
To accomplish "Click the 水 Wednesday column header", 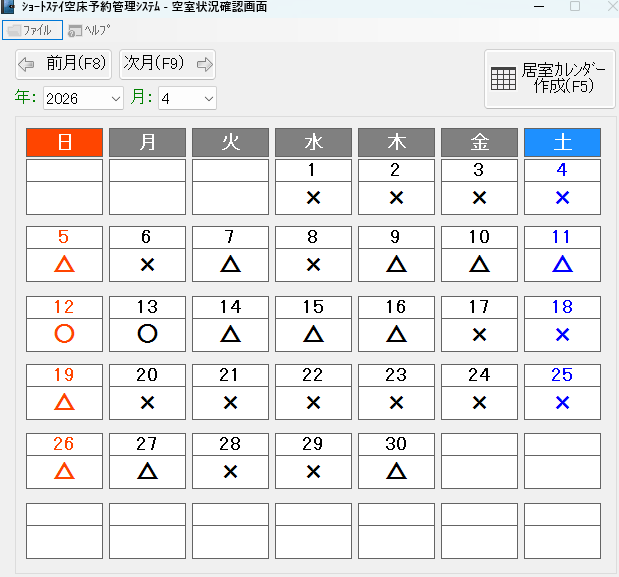I will point(313,142).
